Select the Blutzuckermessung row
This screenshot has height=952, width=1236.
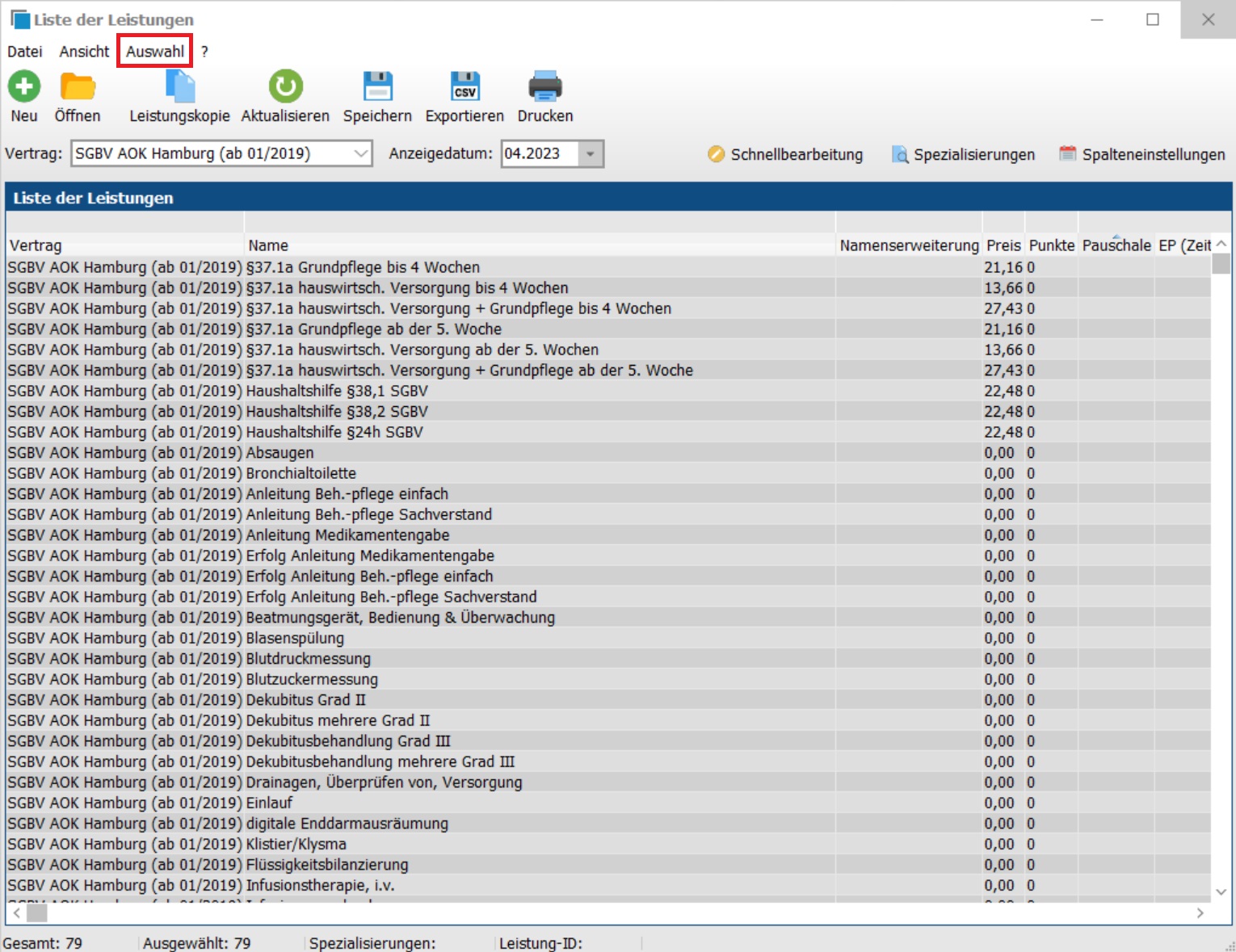click(608, 679)
